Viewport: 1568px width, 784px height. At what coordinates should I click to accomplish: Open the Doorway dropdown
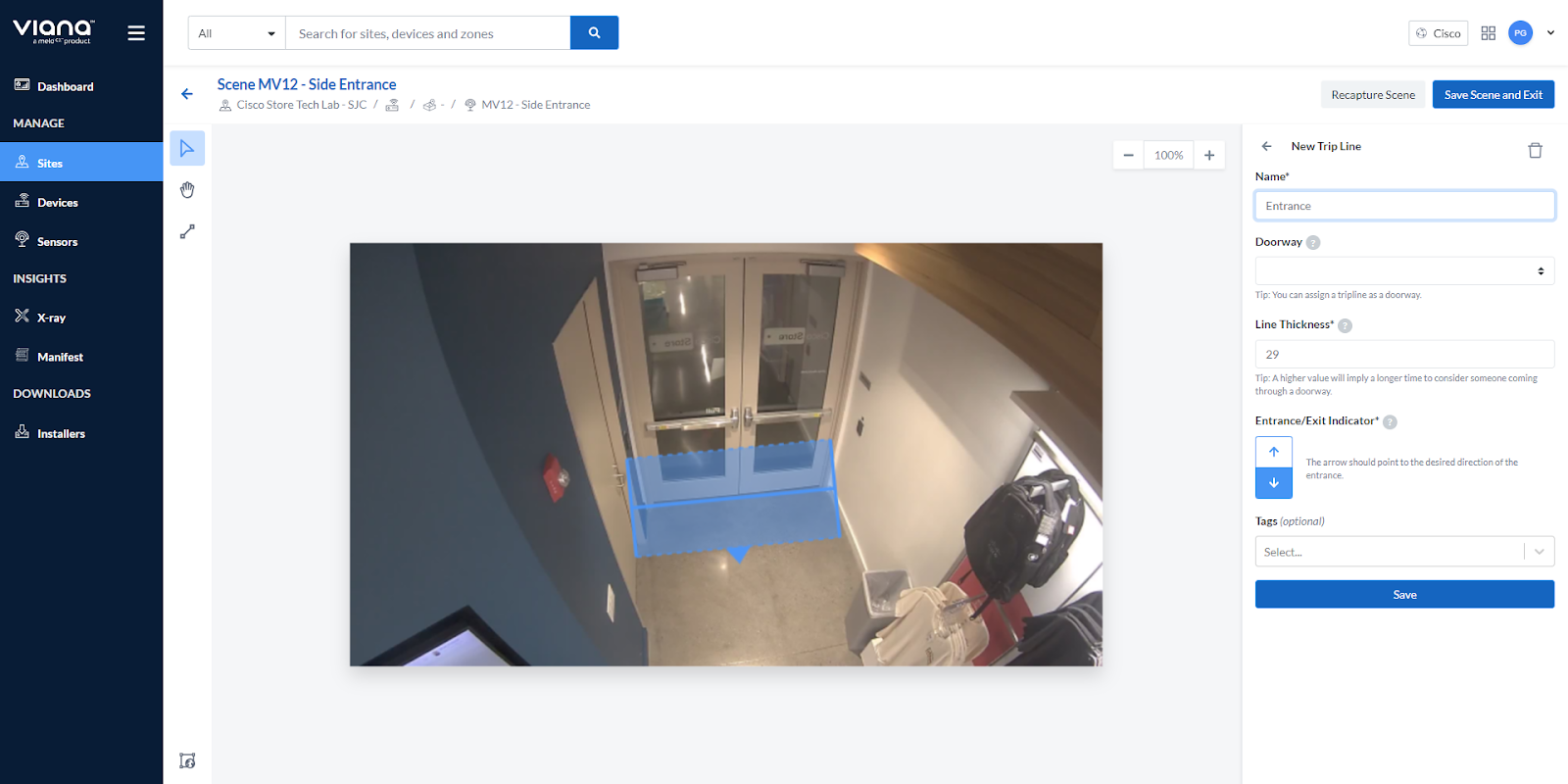coord(1403,270)
